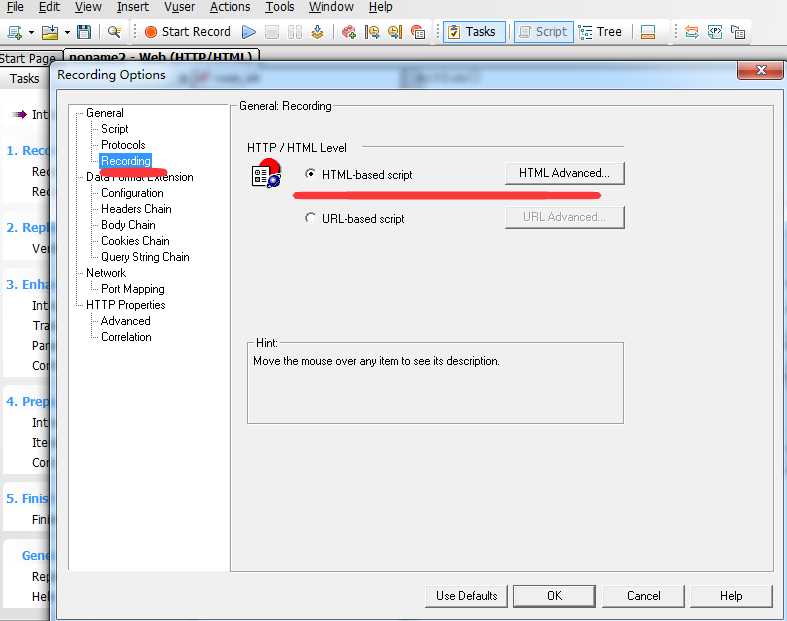The width and height of the screenshot is (787, 621).
Task: Click the Run replay play arrow icon
Action: click(249, 32)
